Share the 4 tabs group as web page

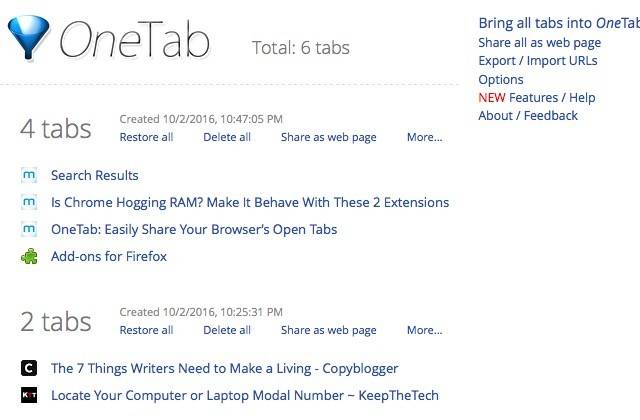(328, 137)
